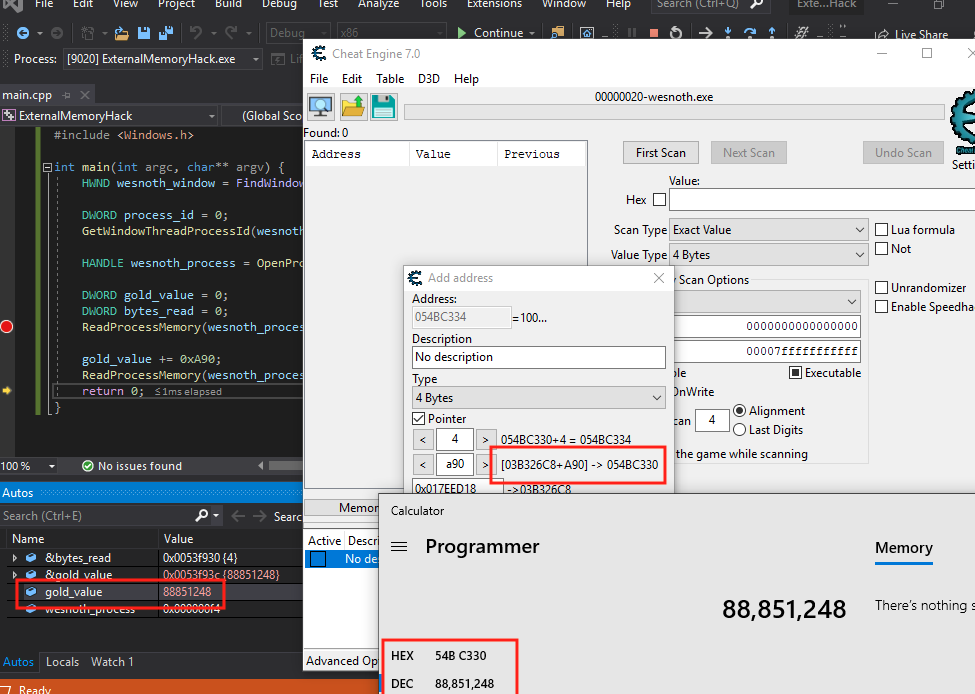975x694 pixels.
Task: Restart the debugging session
Action: click(677, 33)
